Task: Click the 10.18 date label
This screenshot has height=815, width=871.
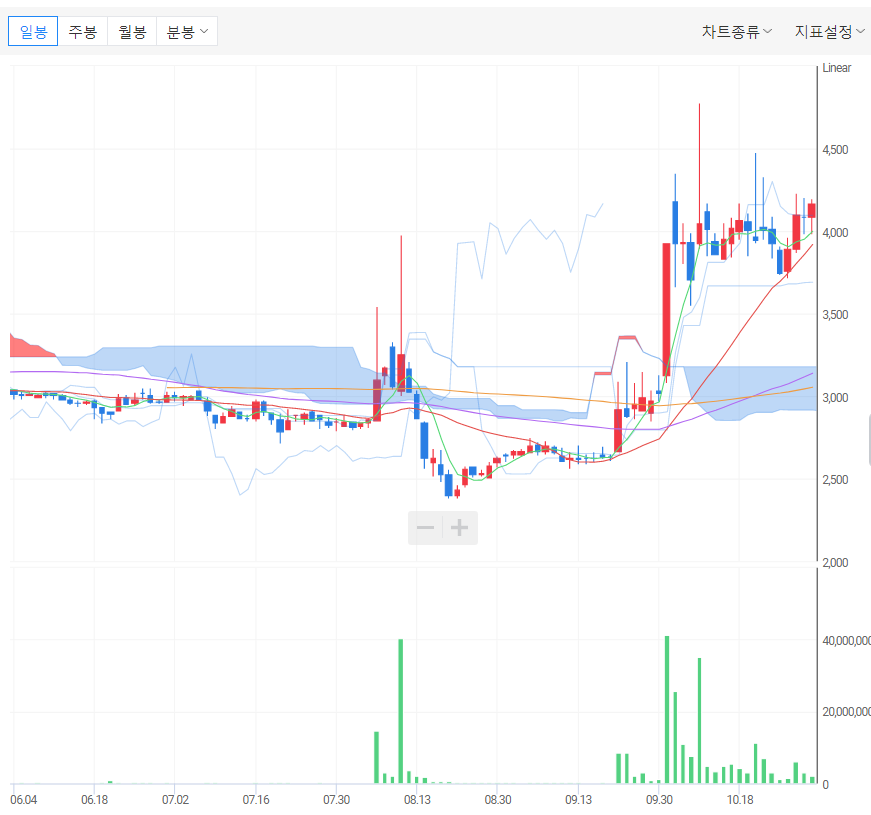Action: 740,800
